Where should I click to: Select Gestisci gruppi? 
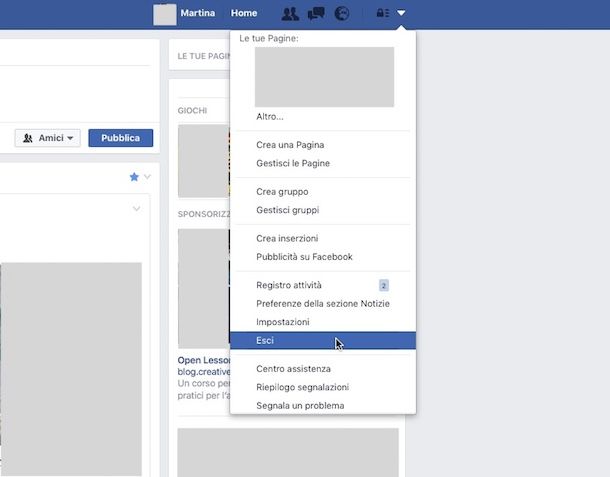point(287,210)
